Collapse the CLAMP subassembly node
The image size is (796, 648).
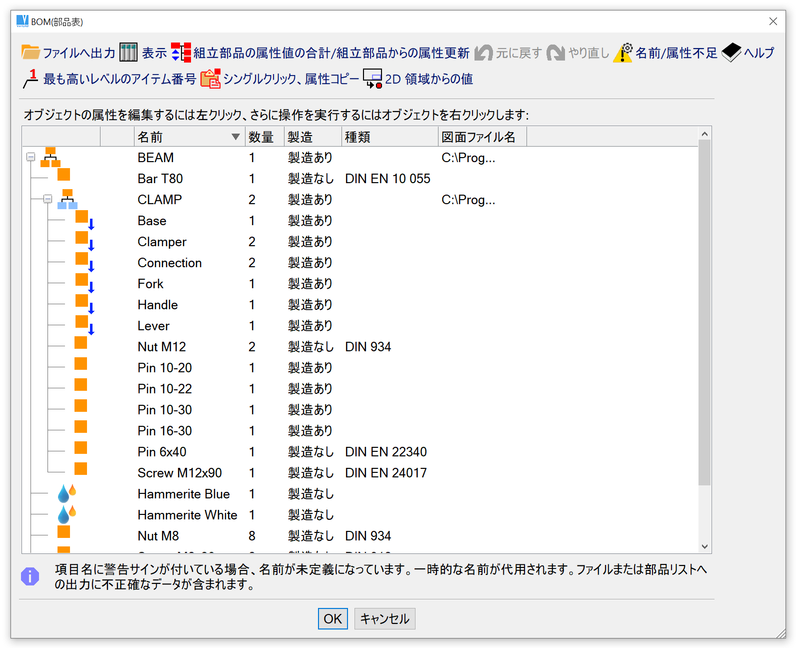pos(47,200)
